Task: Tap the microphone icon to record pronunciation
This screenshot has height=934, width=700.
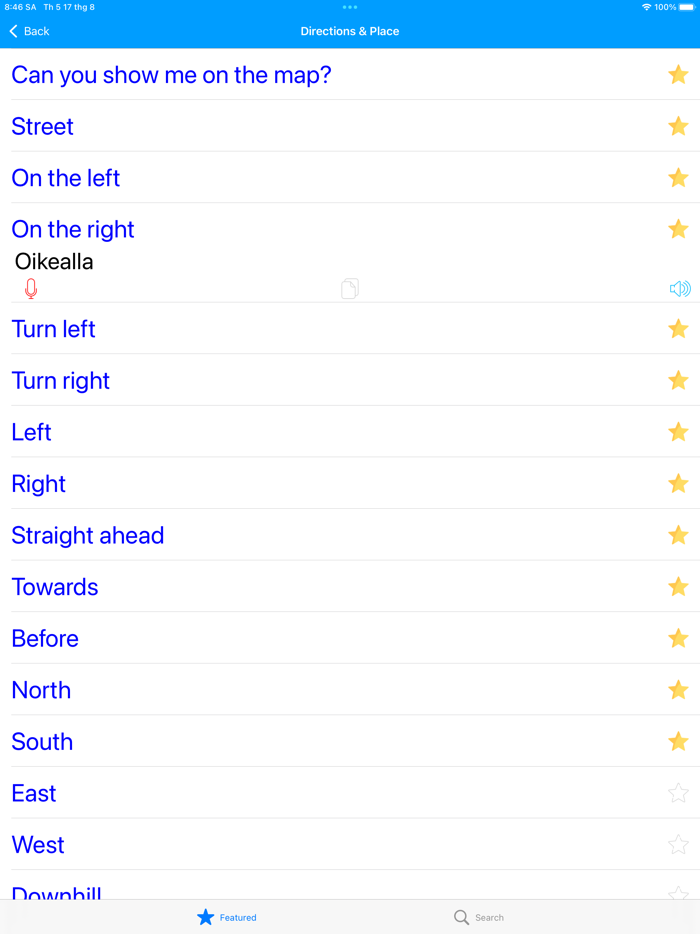Action: click(x=31, y=288)
